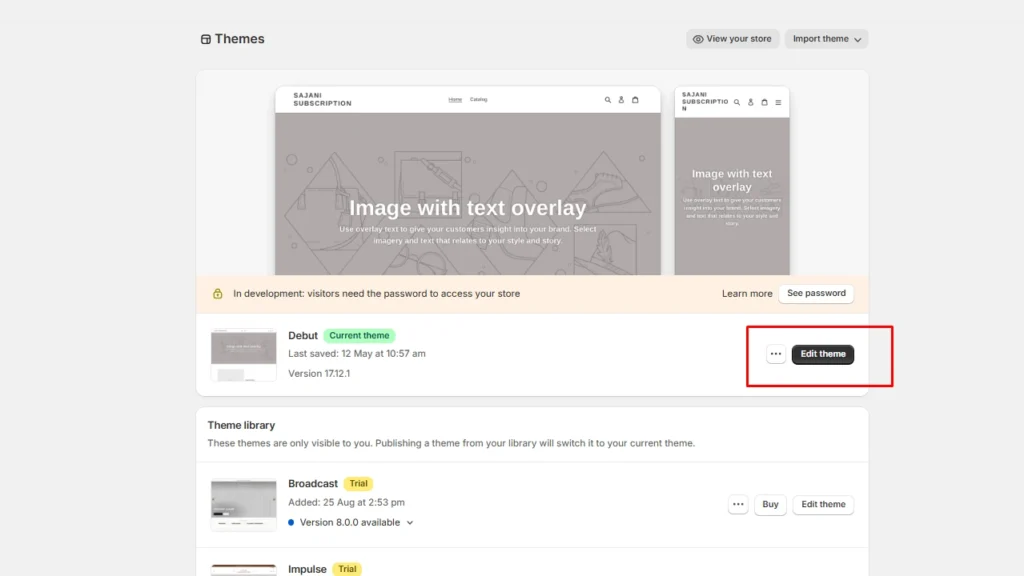
Task: Click the Broadcast theme thumbnail
Action: point(243,504)
